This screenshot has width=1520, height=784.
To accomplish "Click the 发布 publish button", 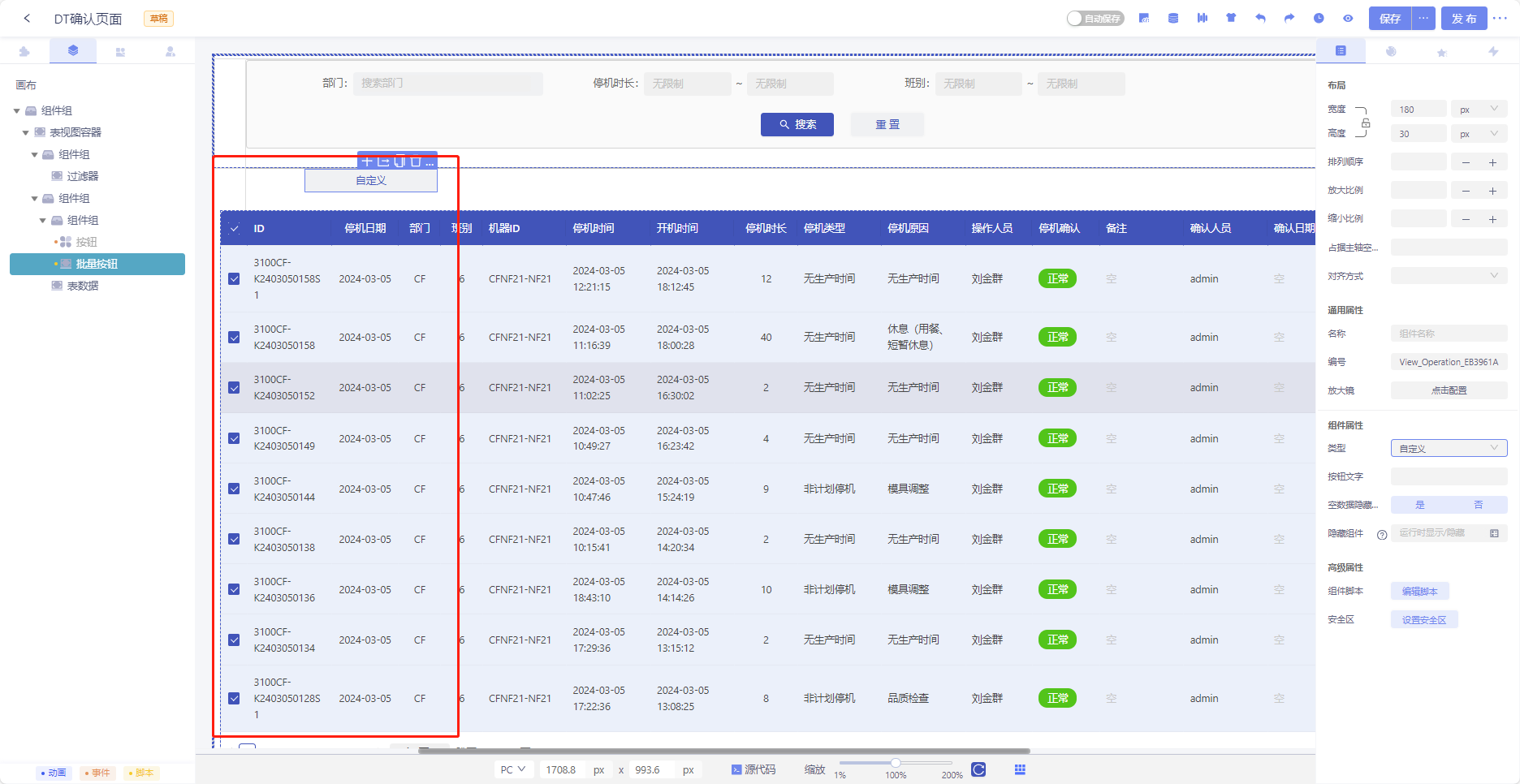I will point(1464,18).
